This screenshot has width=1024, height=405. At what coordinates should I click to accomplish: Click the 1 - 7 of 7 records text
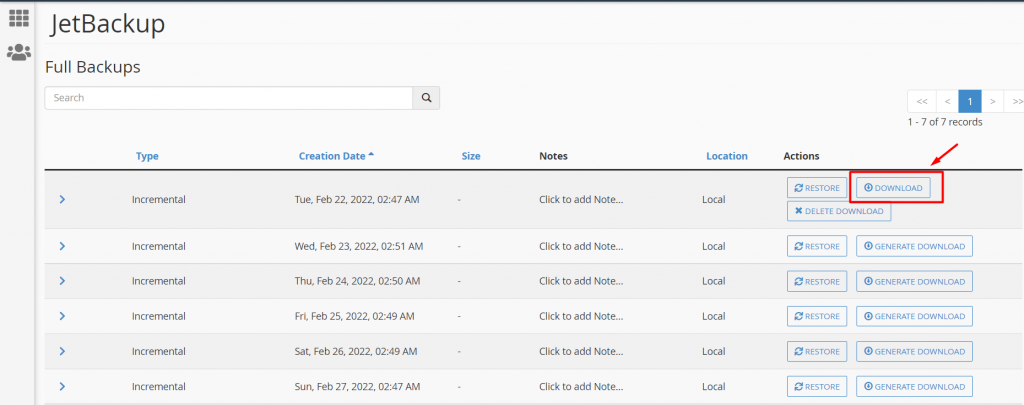tap(944, 122)
